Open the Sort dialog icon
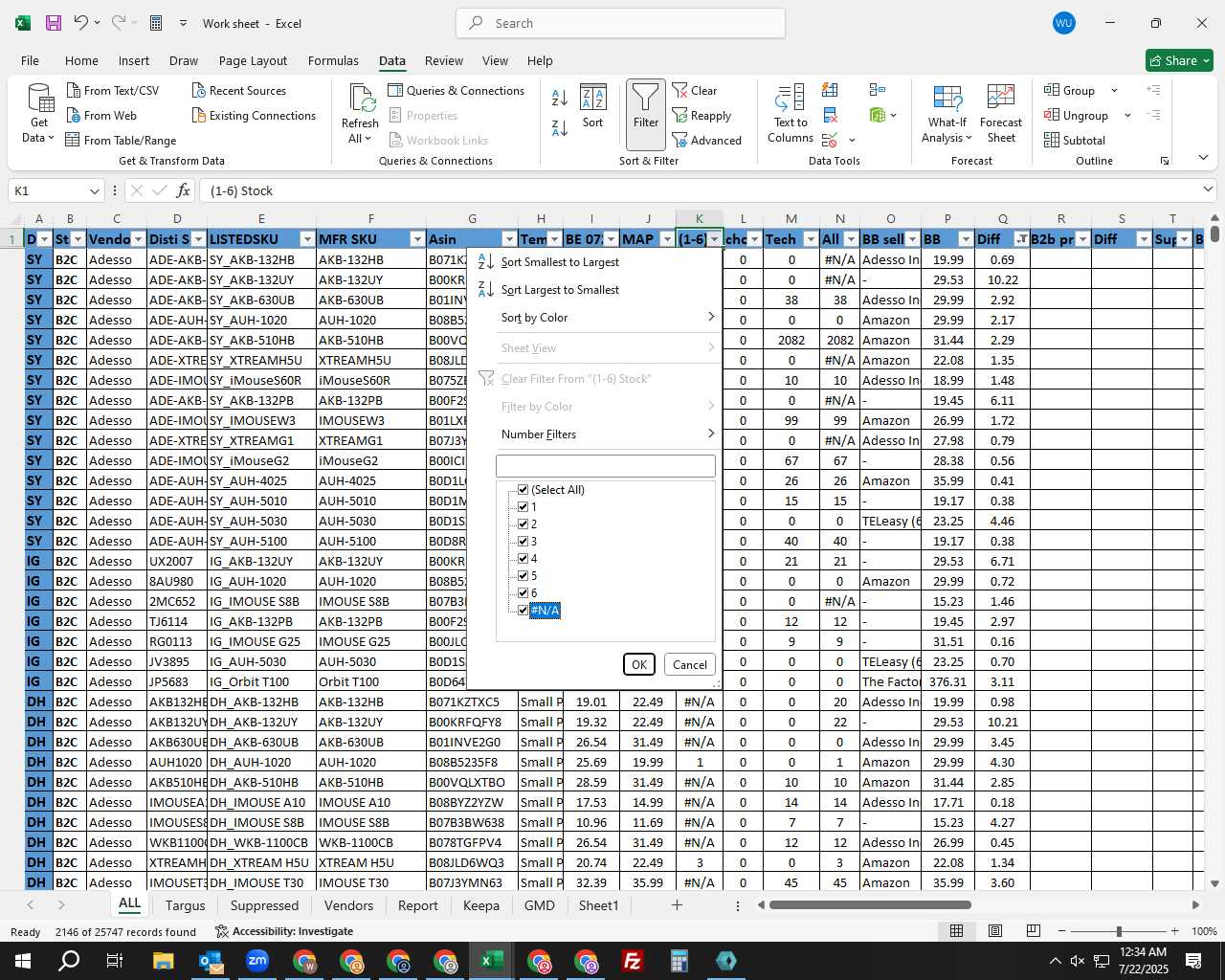Image resolution: width=1225 pixels, height=980 pixels. point(593,106)
